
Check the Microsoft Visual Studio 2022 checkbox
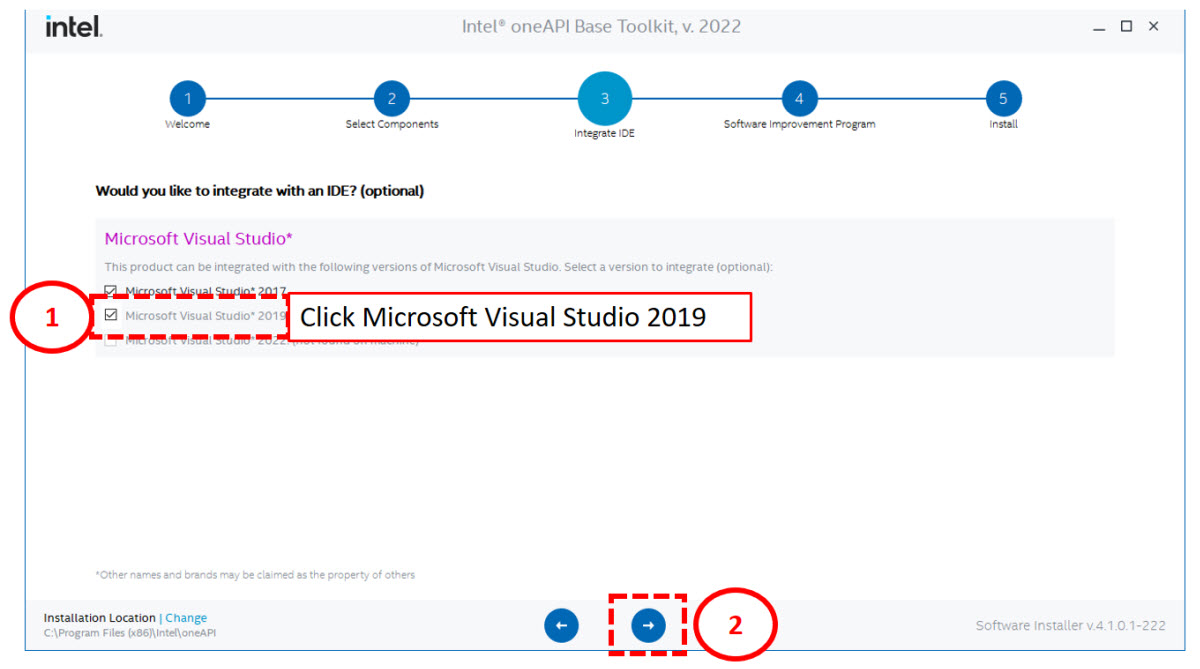tap(111, 341)
